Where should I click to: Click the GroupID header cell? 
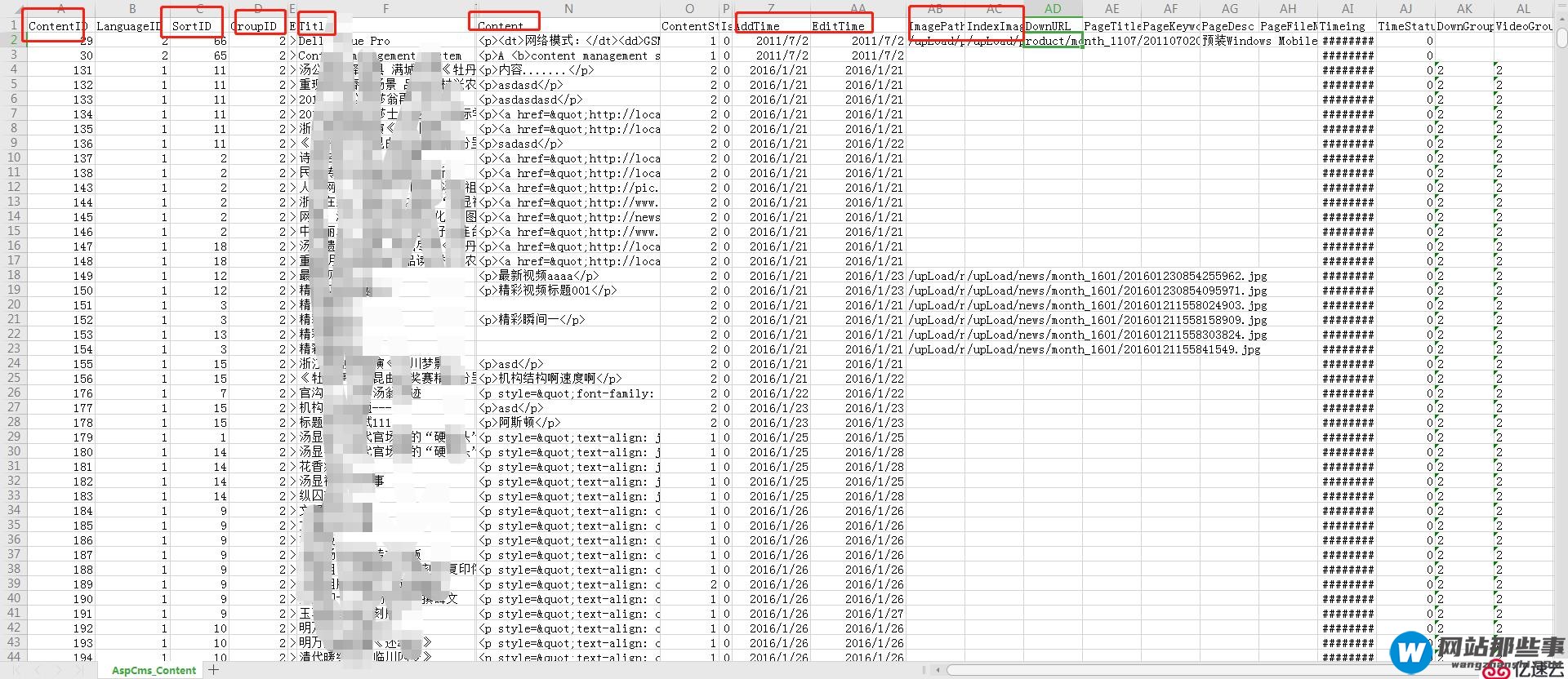[258, 25]
